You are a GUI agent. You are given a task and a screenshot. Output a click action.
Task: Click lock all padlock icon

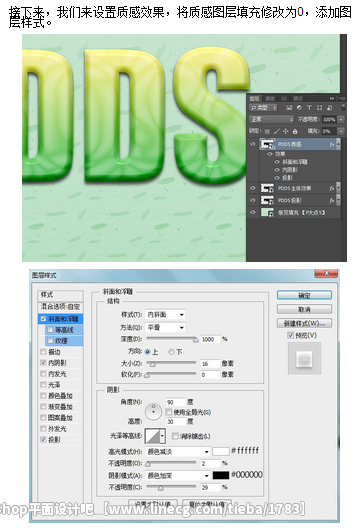coord(295,131)
